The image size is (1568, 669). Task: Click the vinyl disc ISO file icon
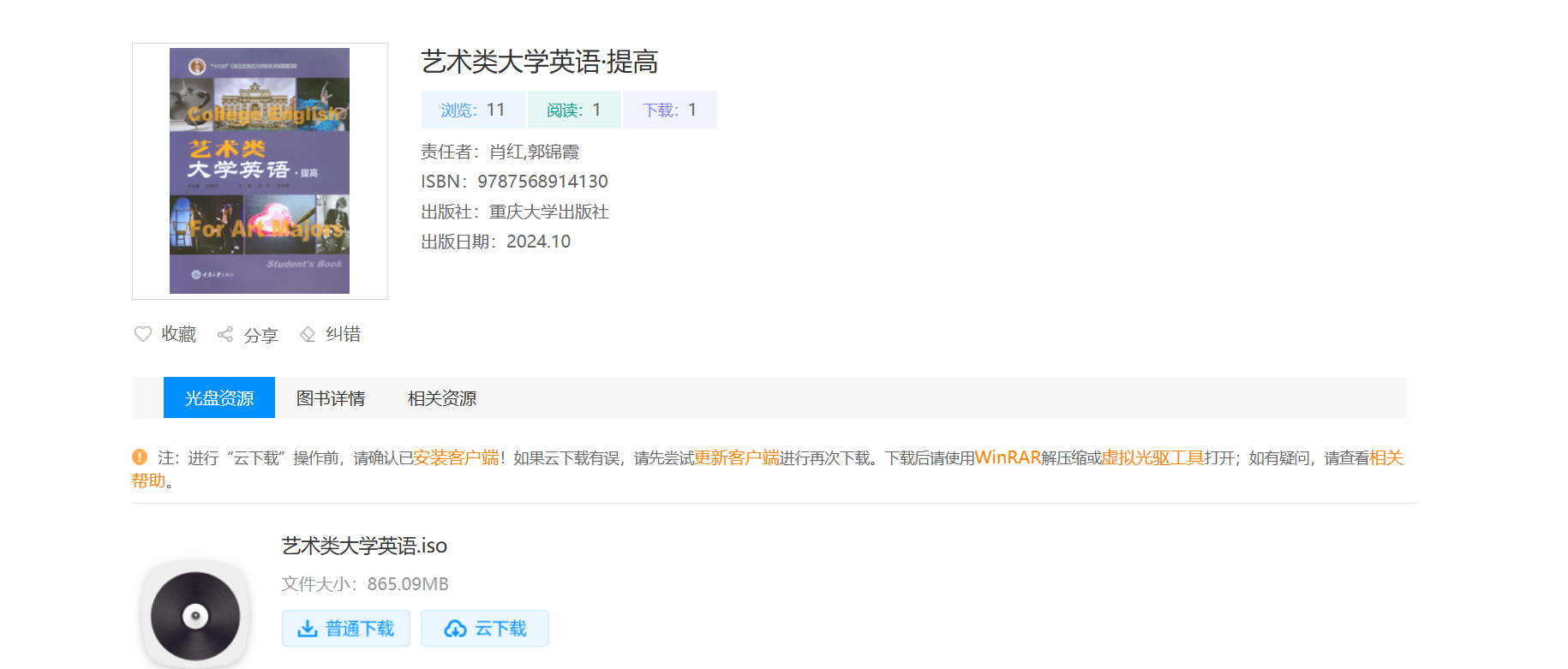pos(195,615)
